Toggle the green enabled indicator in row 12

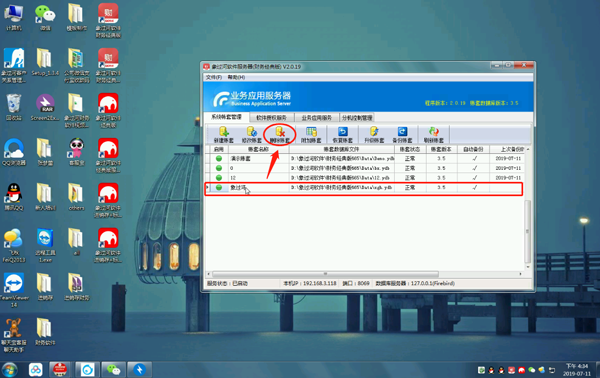(x=219, y=178)
